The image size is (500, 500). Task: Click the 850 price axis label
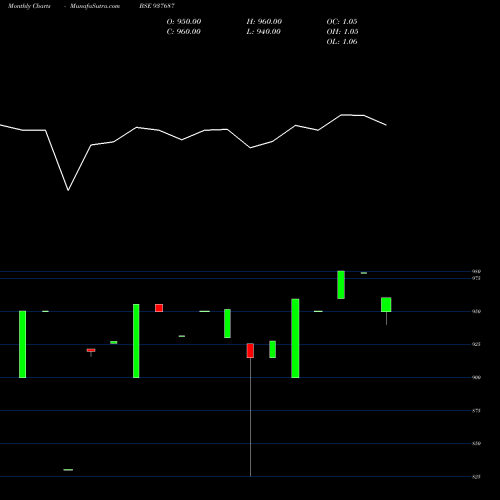[x=476, y=443]
